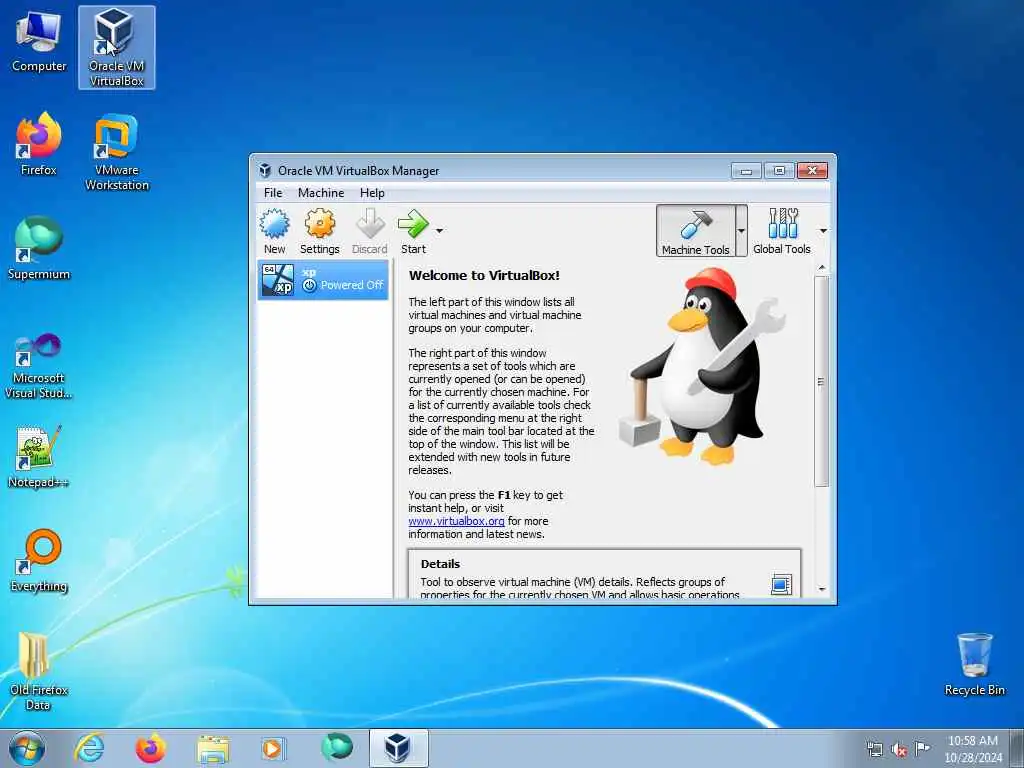
Task: Select the Machine Tools button
Action: 696,231
